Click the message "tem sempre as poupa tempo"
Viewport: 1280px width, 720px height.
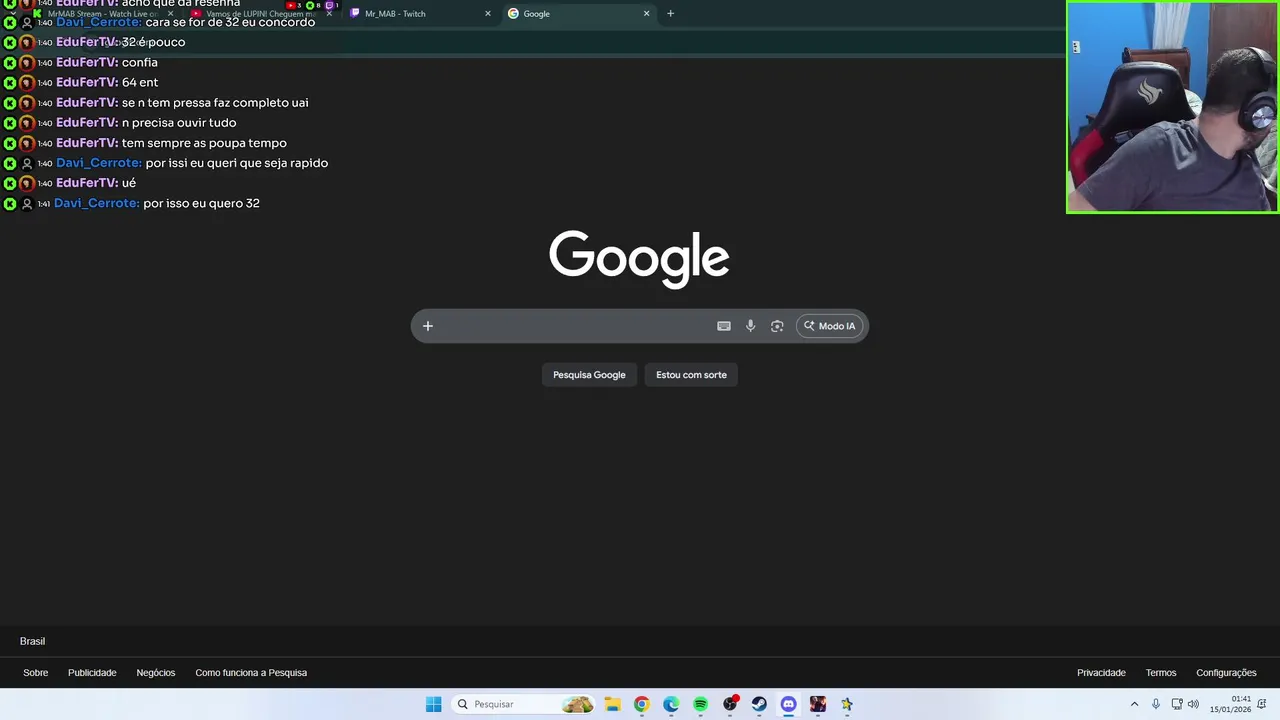click(203, 143)
